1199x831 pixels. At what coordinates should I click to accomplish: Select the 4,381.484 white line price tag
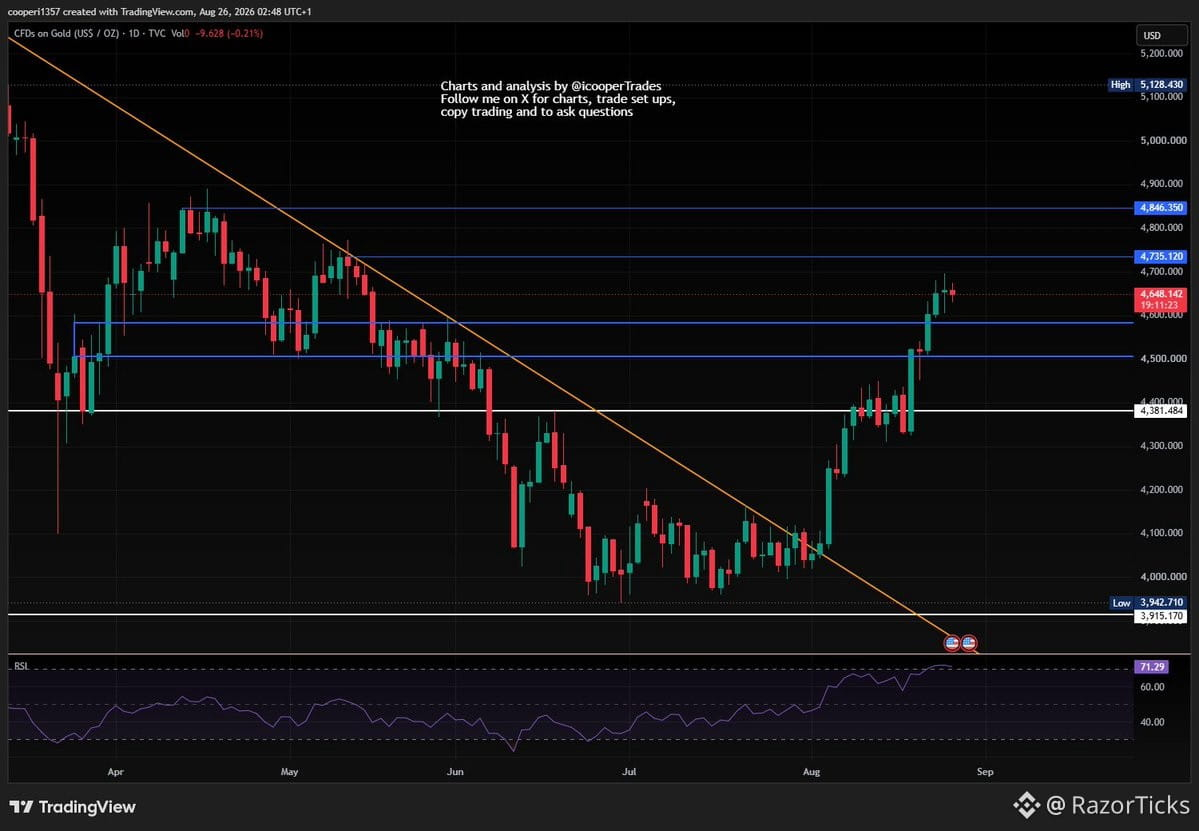point(1161,411)
